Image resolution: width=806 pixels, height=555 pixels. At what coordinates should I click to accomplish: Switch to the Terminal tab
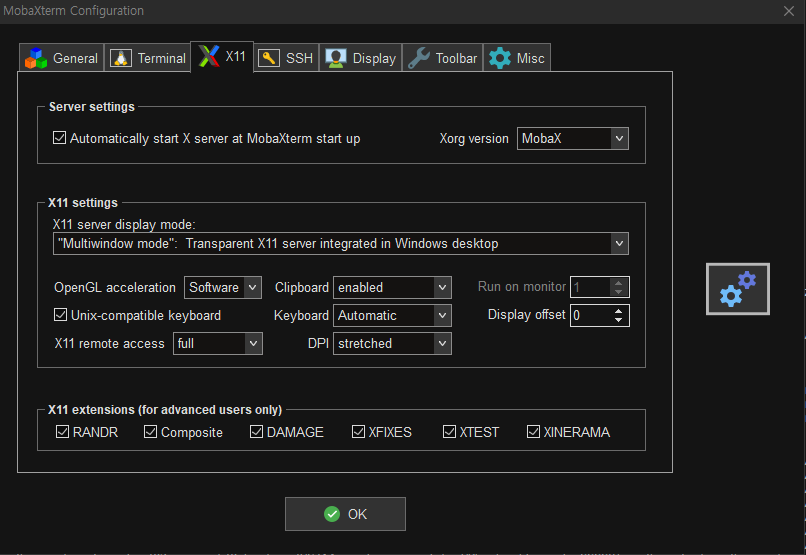(x=148, y=58)
